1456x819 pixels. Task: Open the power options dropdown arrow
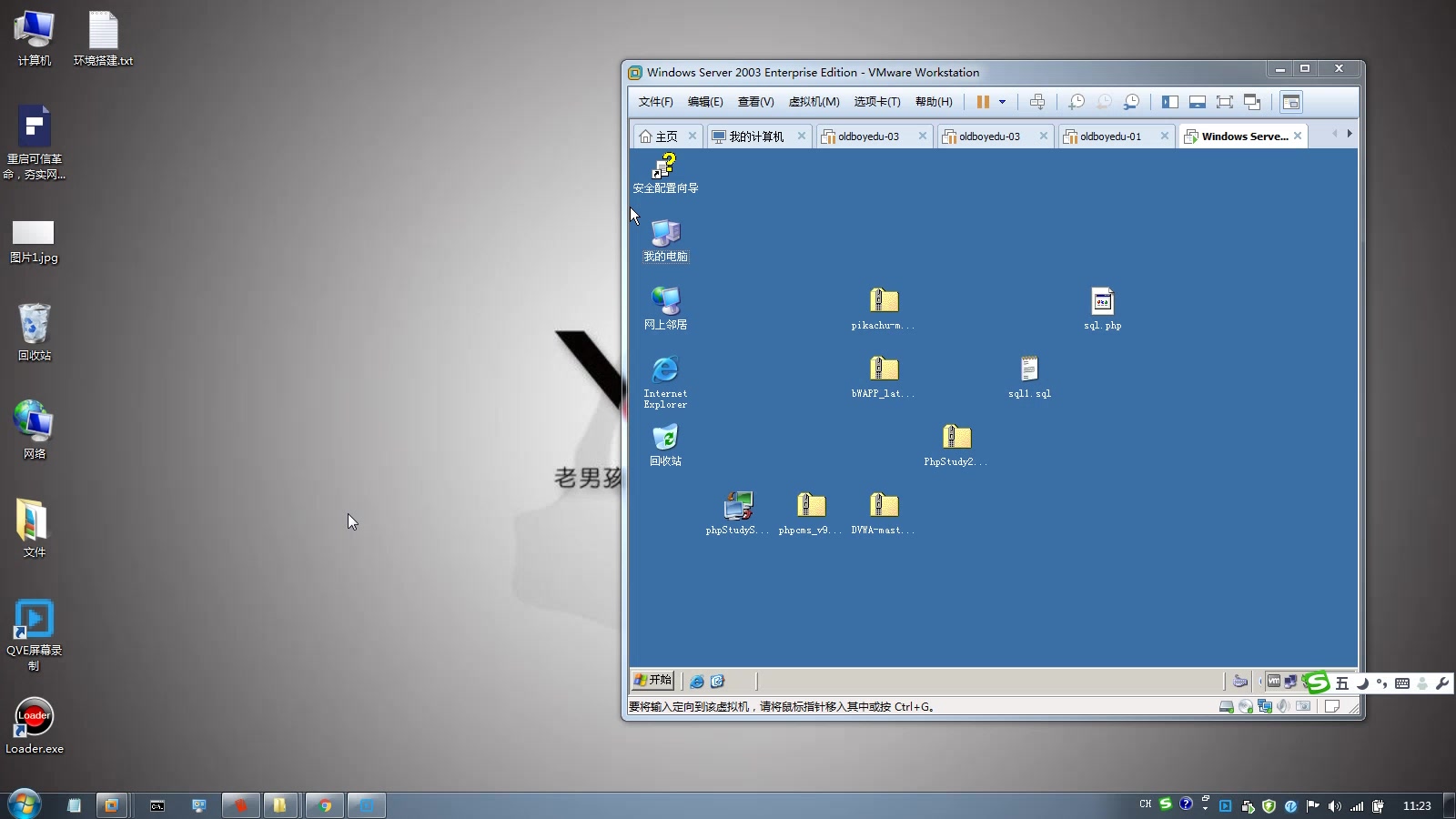1002,102
